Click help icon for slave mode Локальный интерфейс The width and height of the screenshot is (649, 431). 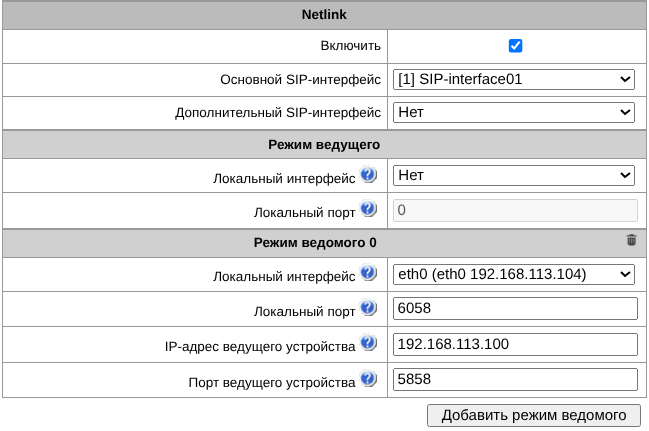click(x=368, y=274)
